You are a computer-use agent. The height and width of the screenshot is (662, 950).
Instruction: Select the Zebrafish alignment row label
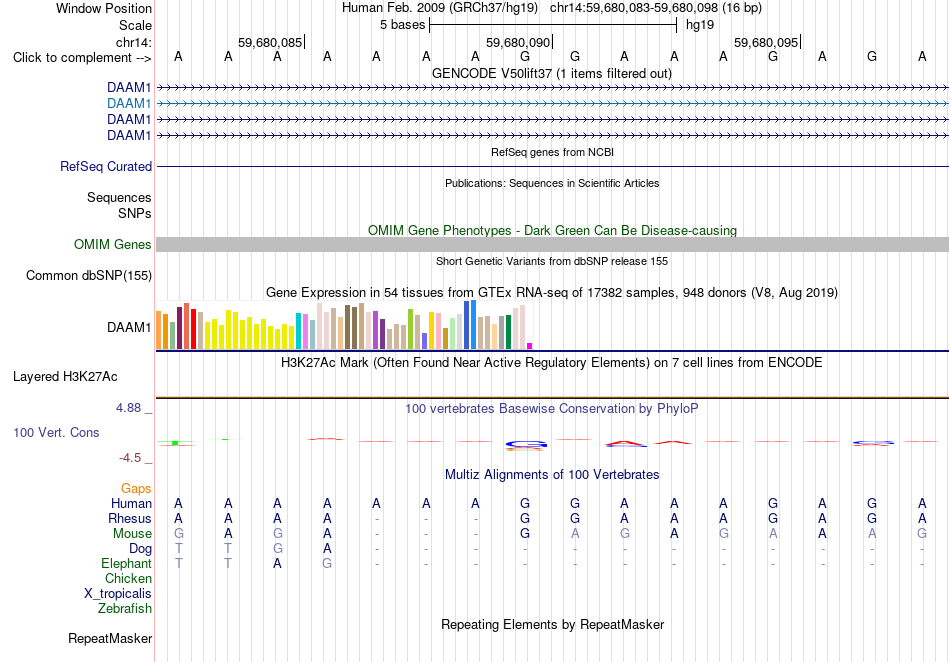125,608
